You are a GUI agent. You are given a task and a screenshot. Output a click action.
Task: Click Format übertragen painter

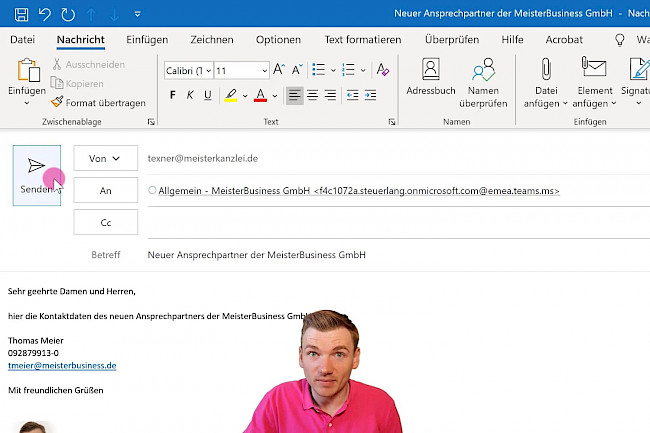98,102
